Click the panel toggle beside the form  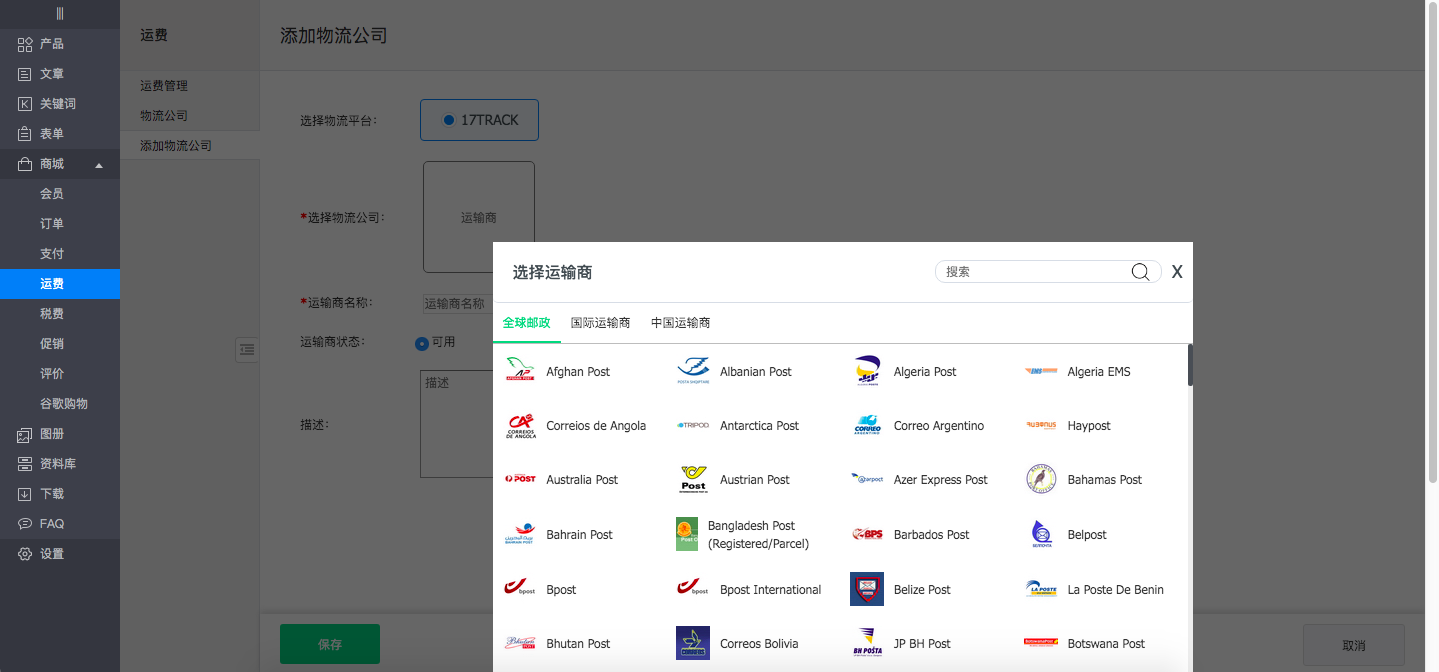(x=247, y=350)
